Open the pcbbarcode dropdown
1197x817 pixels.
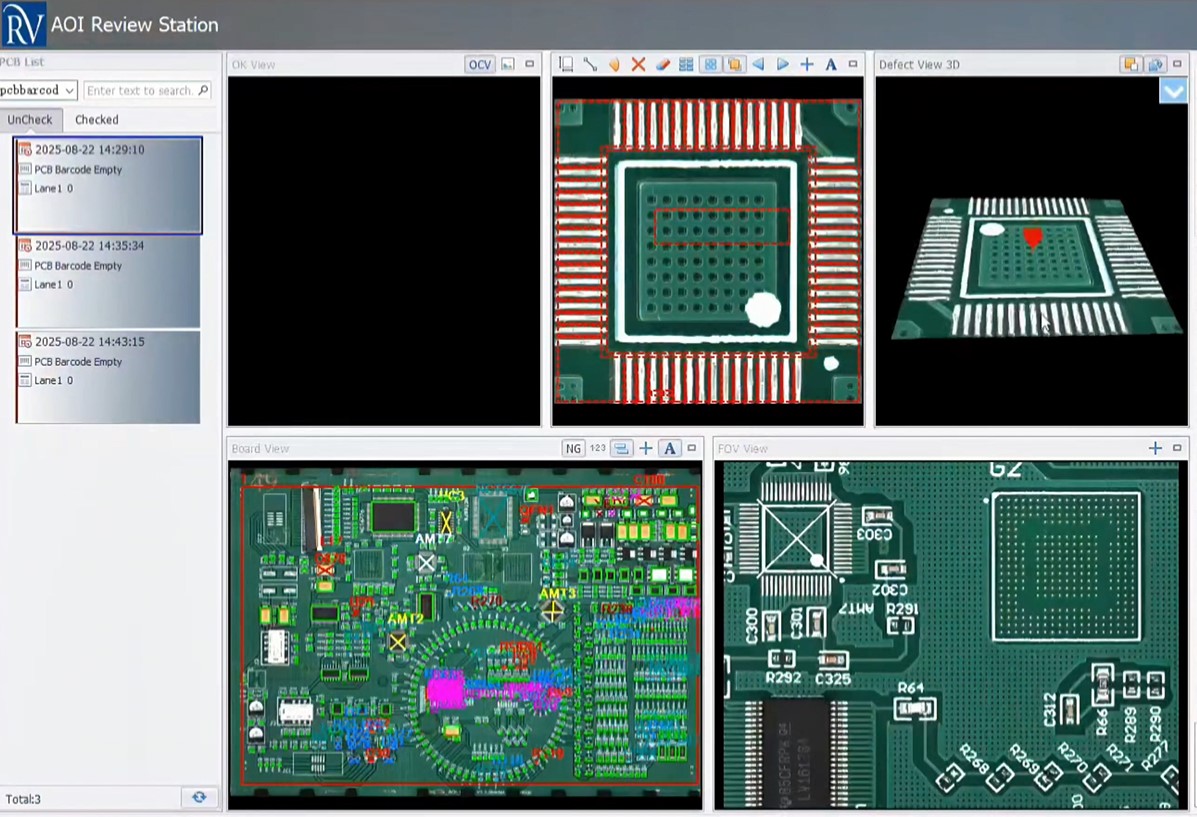[x=39, y=91]
